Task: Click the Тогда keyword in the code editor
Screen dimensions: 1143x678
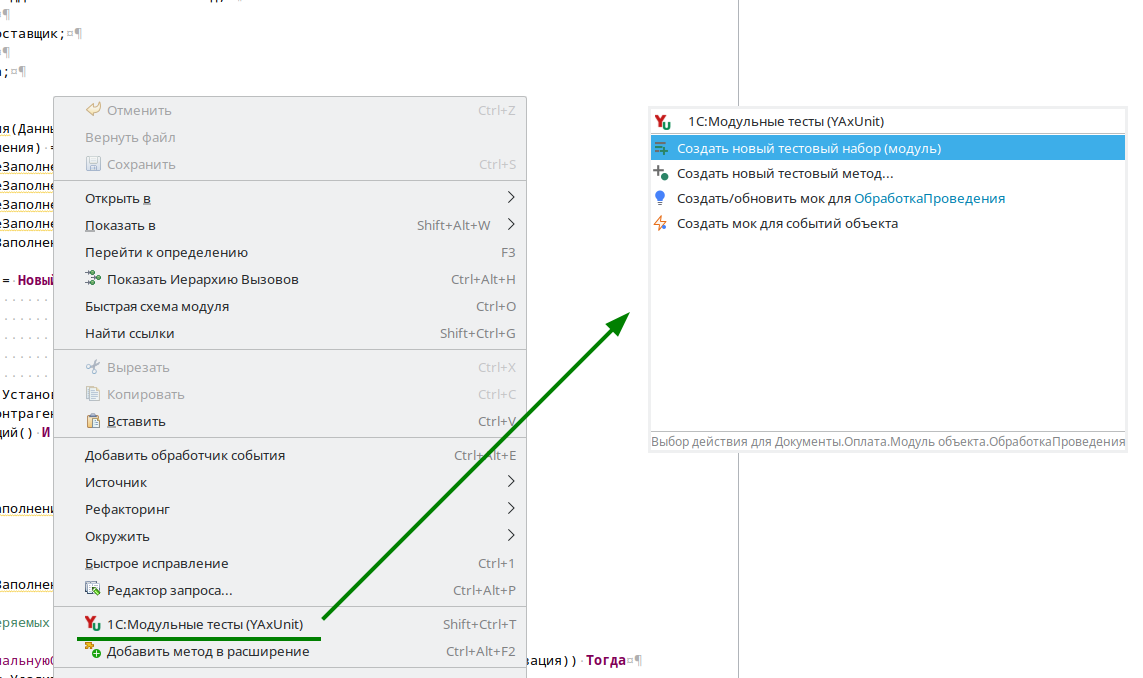Action: tap(605, 660)
